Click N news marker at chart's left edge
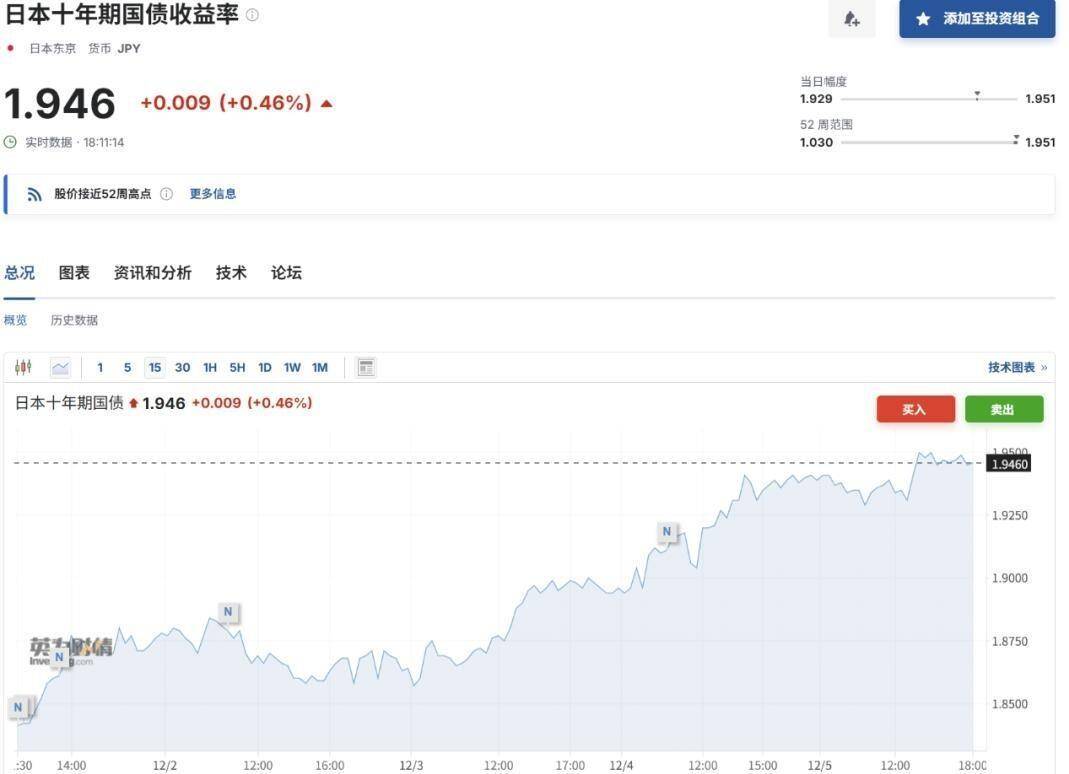 18,707
